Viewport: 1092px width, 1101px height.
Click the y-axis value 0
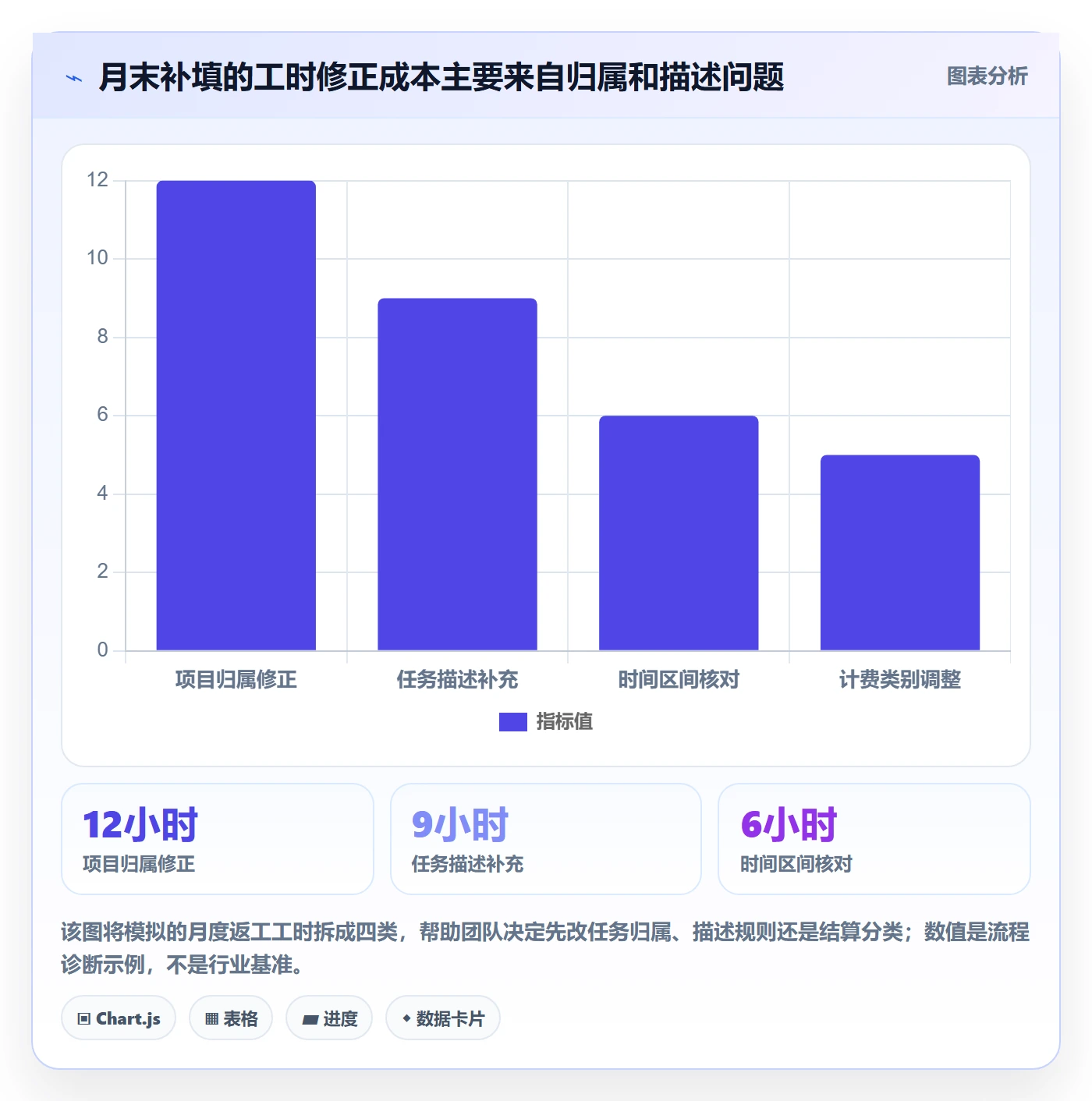point(102,650)
